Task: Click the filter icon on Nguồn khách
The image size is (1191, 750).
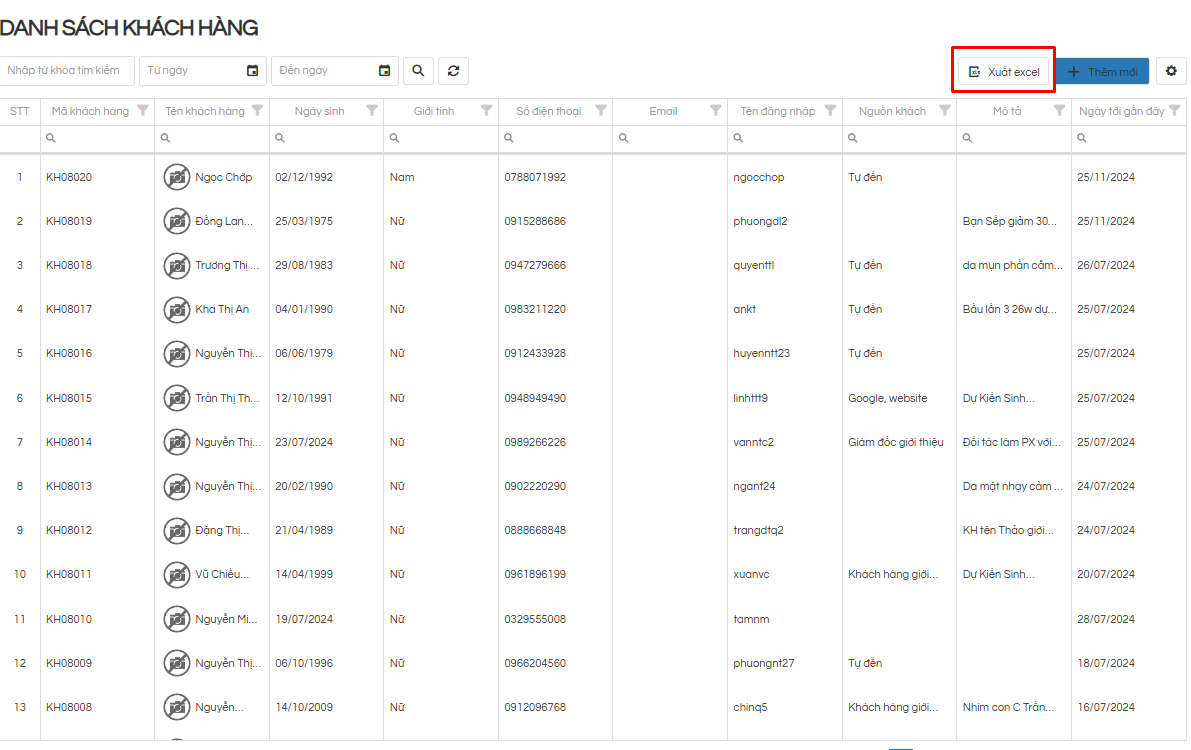Action: click(x=944, y=111)
